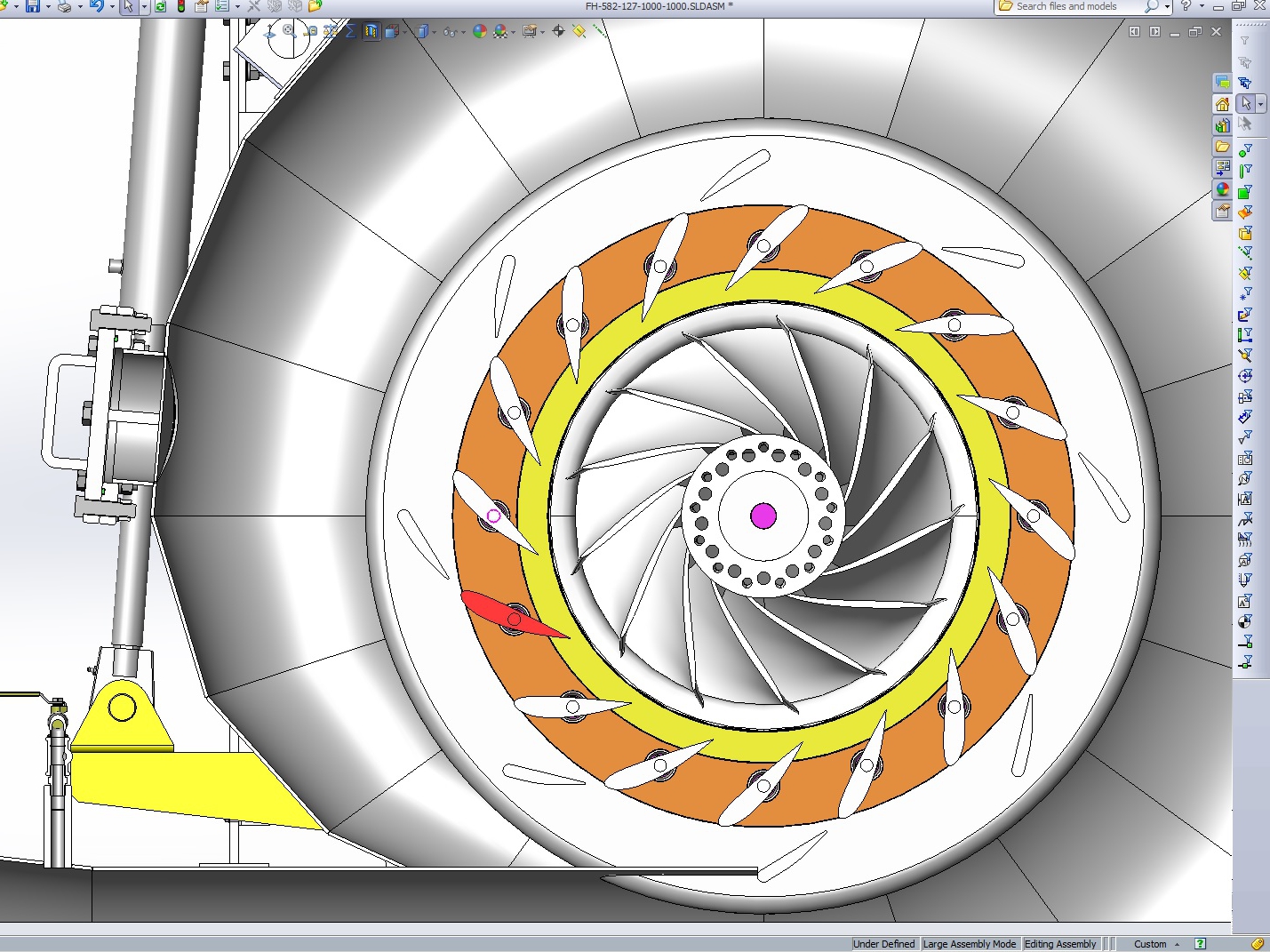Open the View Palette tab
The width and height of the screenshot is (1270, 952).
tap(1223, 168)
